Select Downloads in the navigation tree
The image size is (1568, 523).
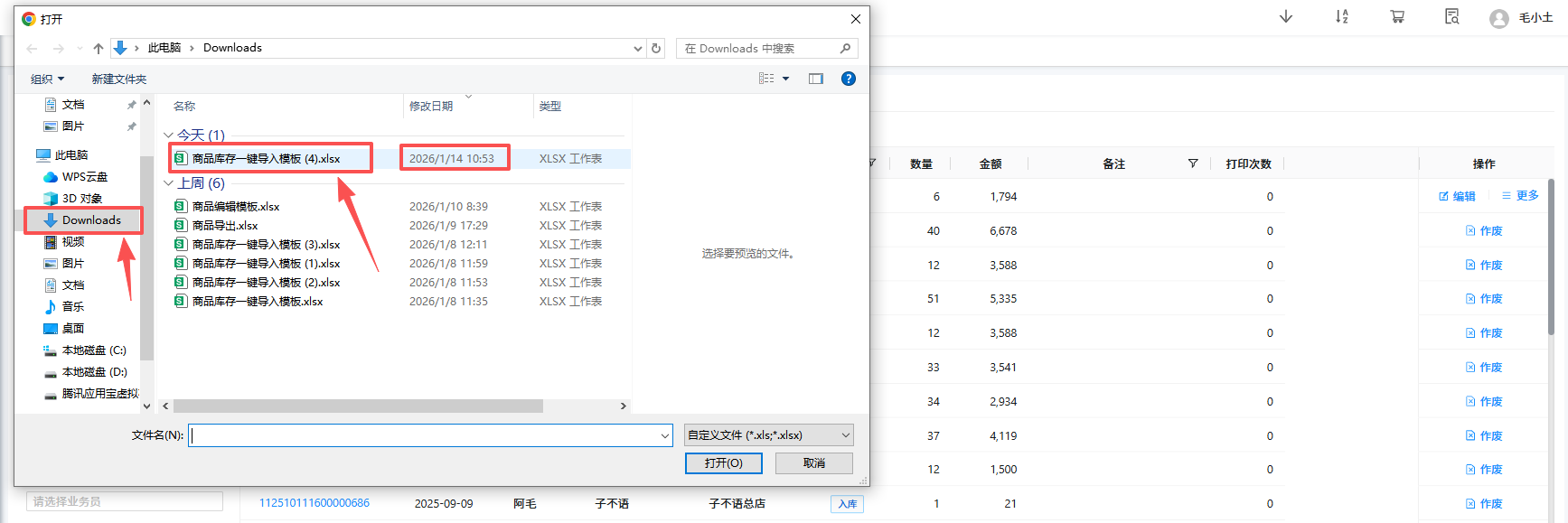tap(90, 220)
